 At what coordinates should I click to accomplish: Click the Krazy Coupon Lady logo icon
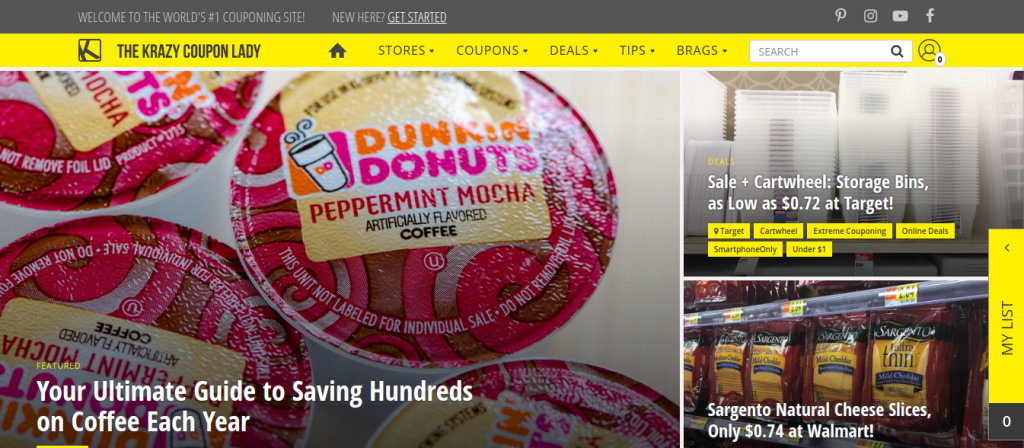[89, 50]
